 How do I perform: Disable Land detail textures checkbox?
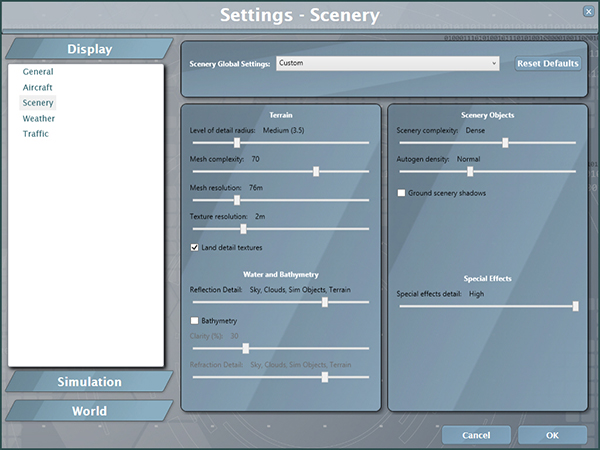[194, 247]
